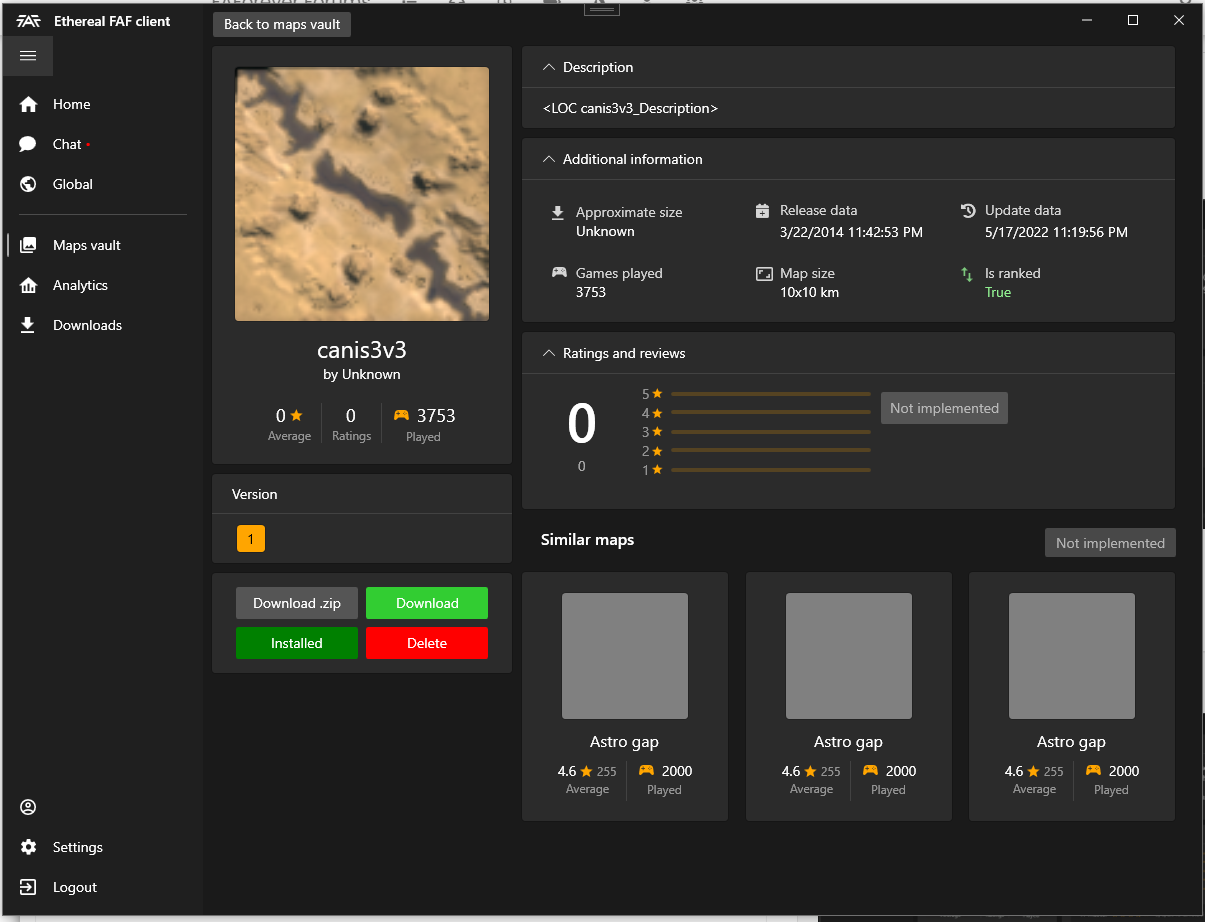Click the 1 star rating bar
1205x922 pixels.
pos(770,470)
